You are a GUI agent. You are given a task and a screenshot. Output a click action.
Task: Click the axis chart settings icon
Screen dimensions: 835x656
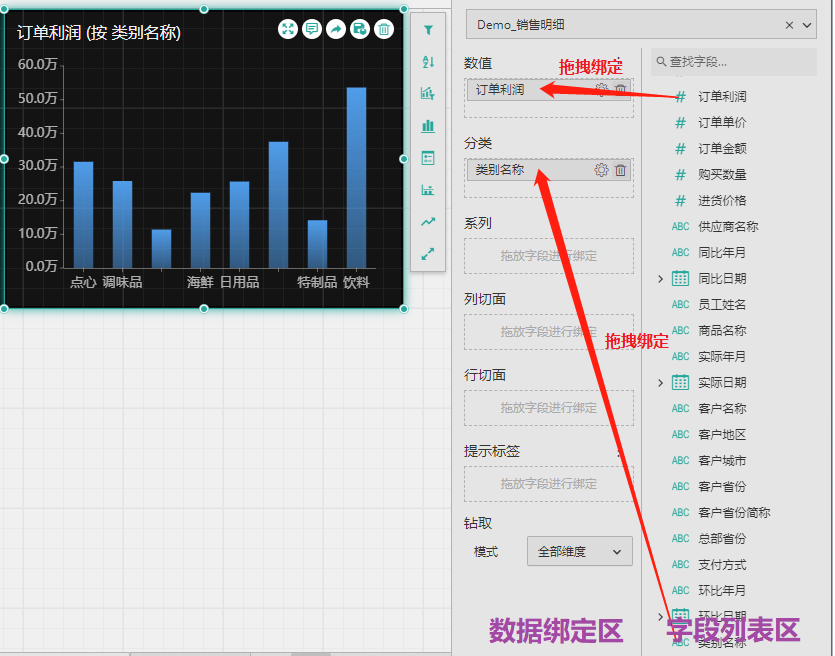pos(428,190)
